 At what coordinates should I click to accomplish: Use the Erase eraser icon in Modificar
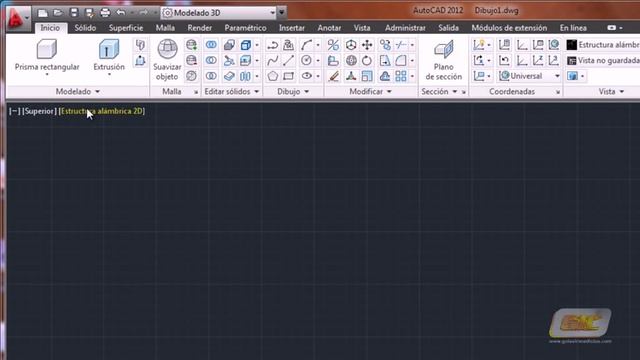pyautogui.click(x=333, y=76)
